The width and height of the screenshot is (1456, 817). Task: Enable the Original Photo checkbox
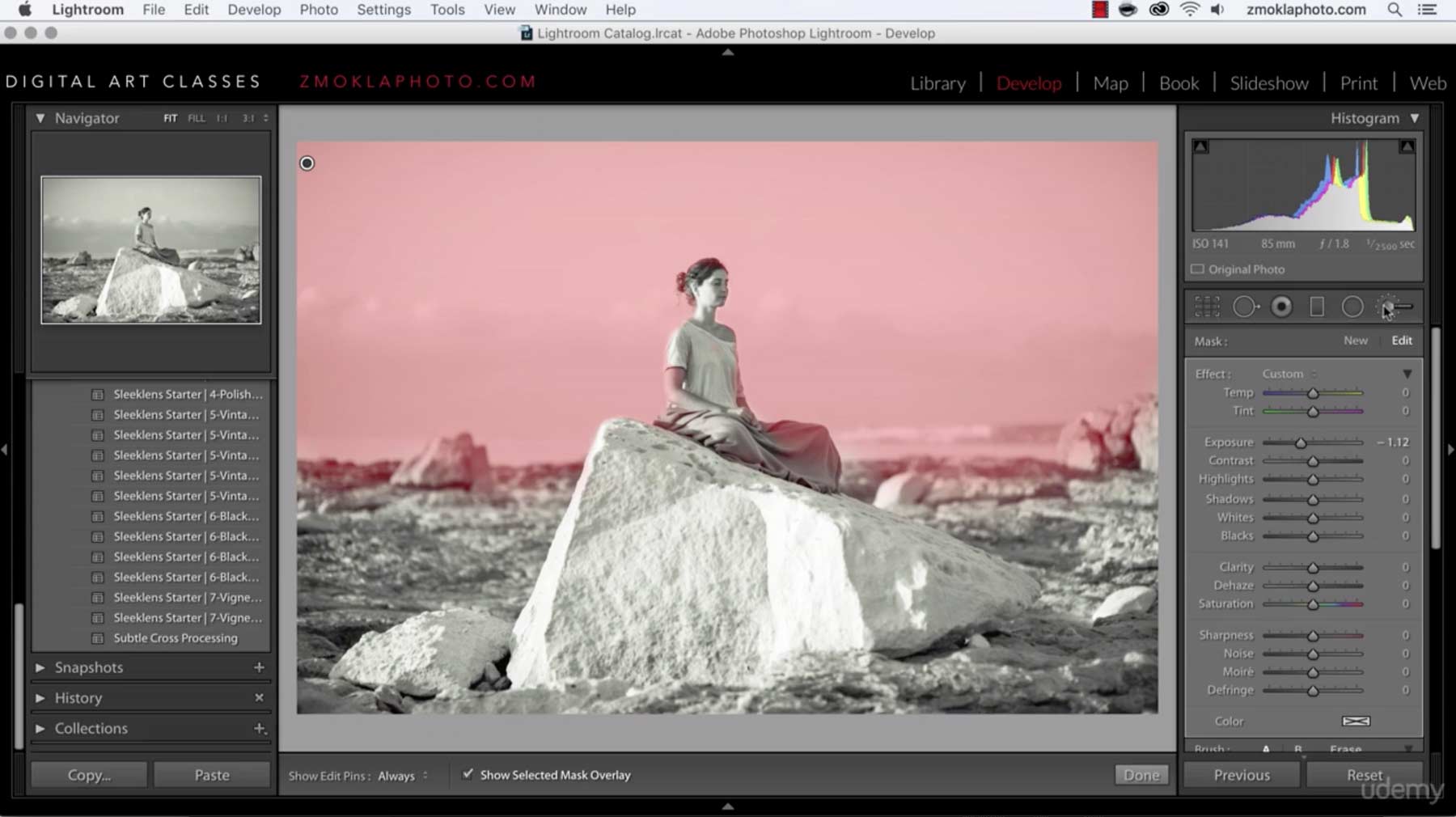pos(1197,269)
